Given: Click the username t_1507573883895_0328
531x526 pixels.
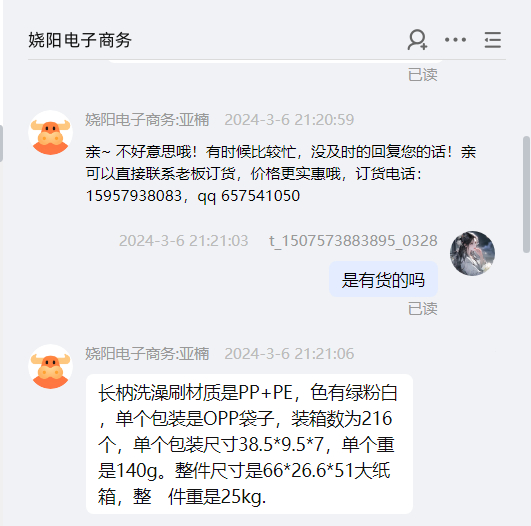Looking at the screenshot, I should (353, 241).
